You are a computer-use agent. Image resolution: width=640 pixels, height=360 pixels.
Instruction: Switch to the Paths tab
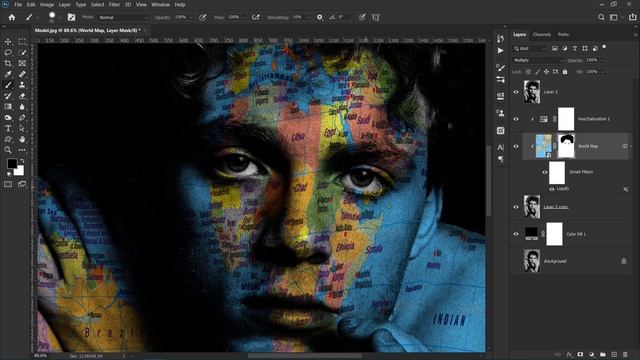(x=563, y=35)
